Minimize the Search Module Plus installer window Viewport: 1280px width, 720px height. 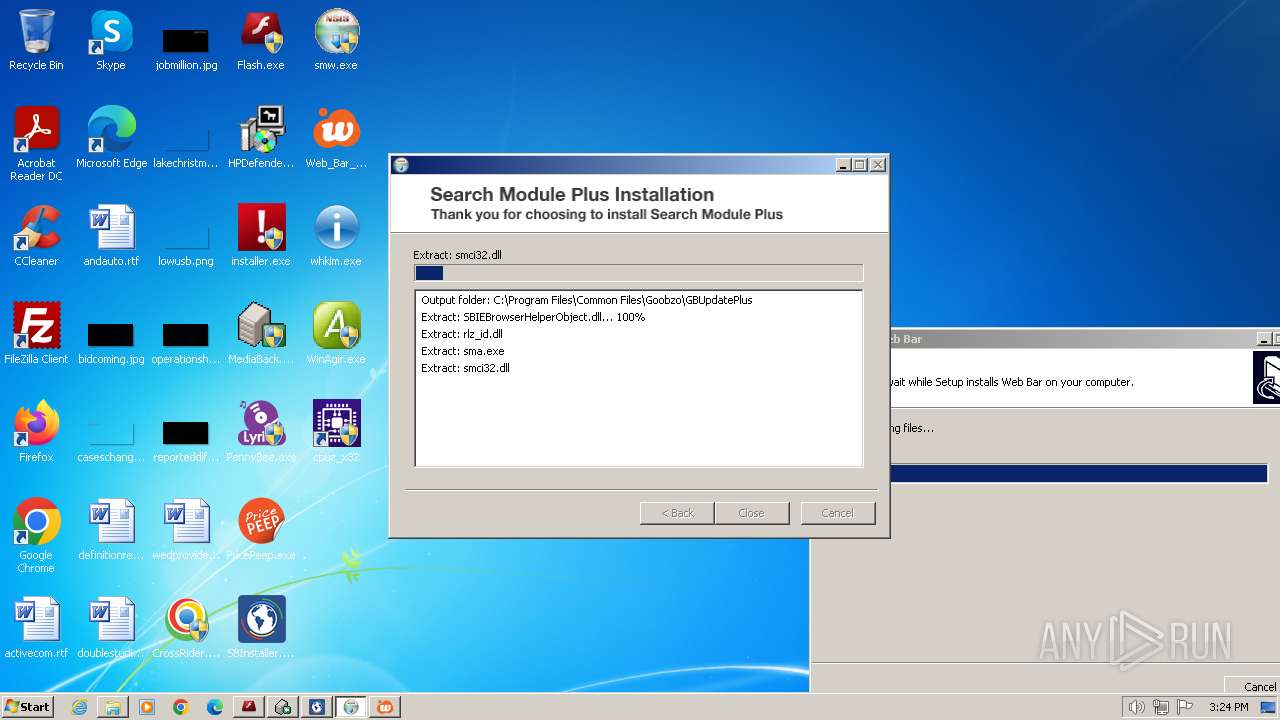(x=843, y=165)
